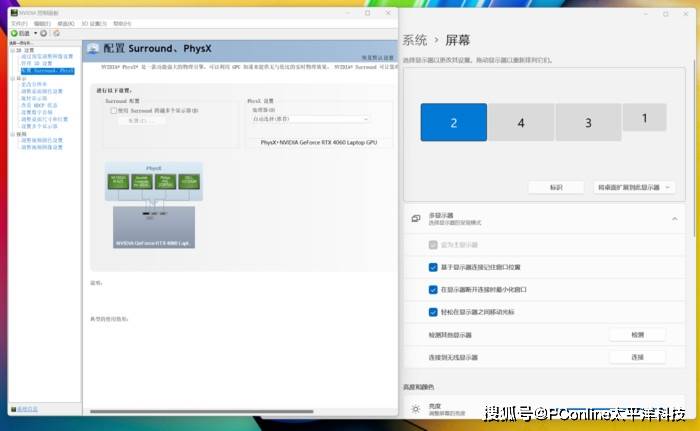700x431 pixels.
Task: Click the 检测 button for other displays
Action: [638, 335]
